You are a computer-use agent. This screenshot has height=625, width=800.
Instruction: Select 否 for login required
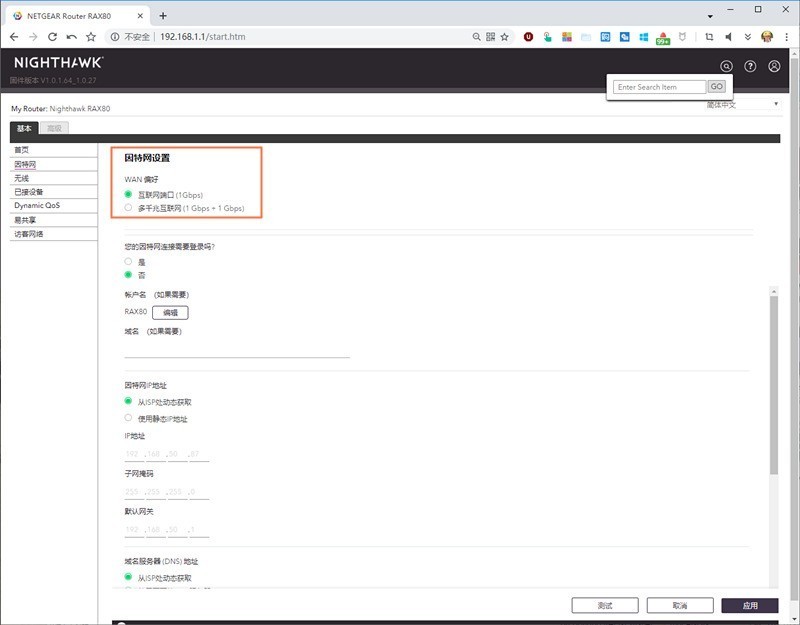(x=128, y=274)
